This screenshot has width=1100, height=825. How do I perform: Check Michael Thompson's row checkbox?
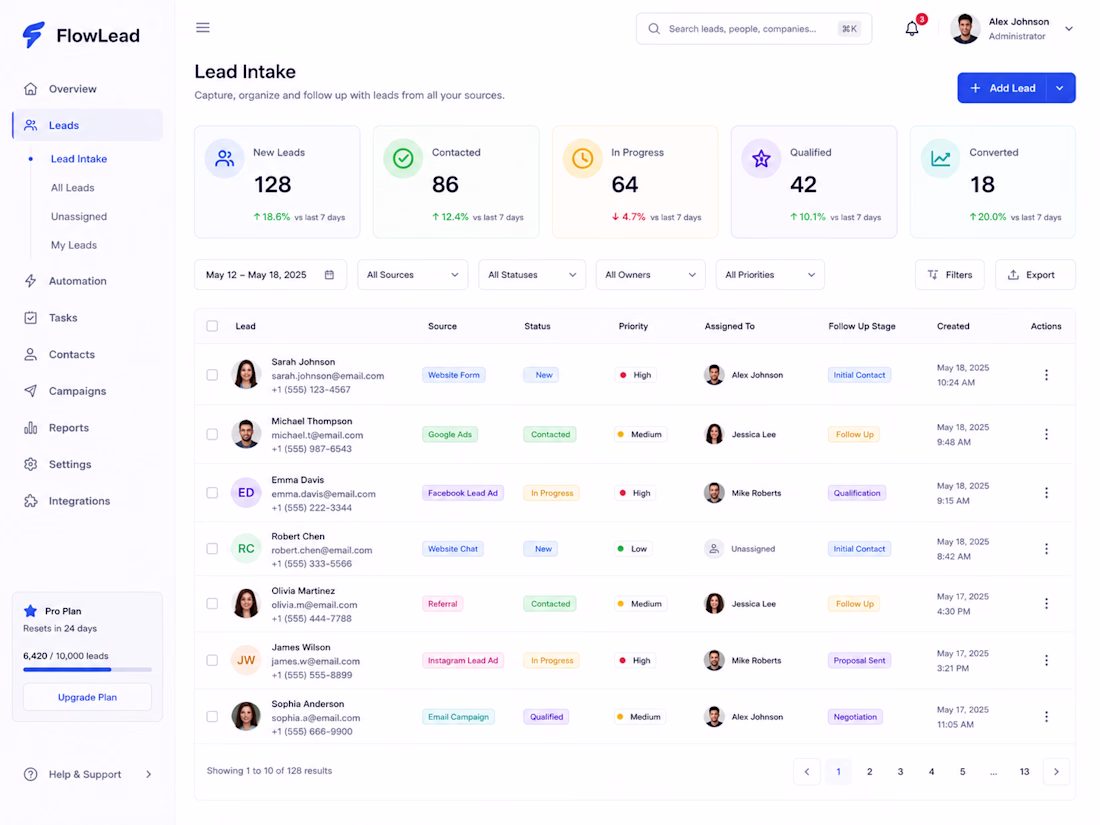tap(212, 434)
